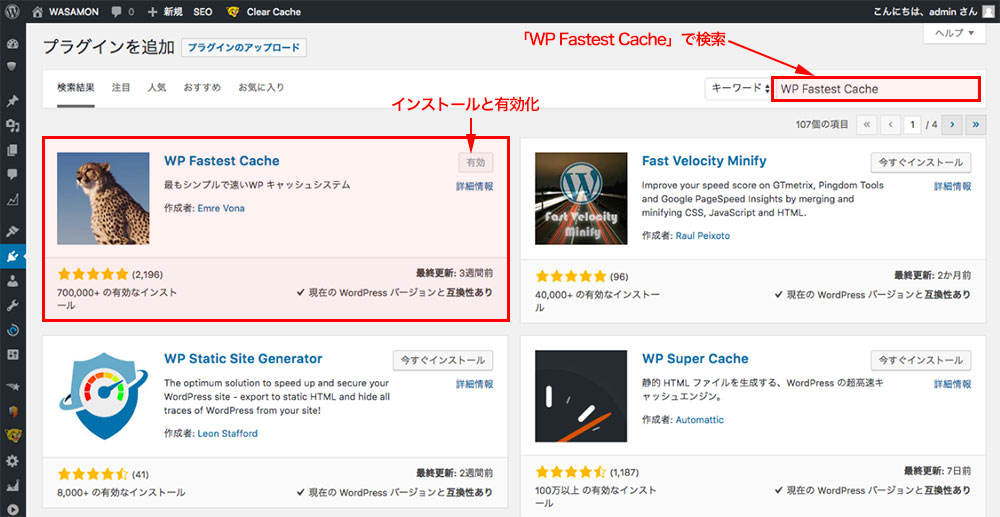Expand the ヘルプ help panel
Viewport: 1000px width, 517px height.
click(x=955, y=33)
